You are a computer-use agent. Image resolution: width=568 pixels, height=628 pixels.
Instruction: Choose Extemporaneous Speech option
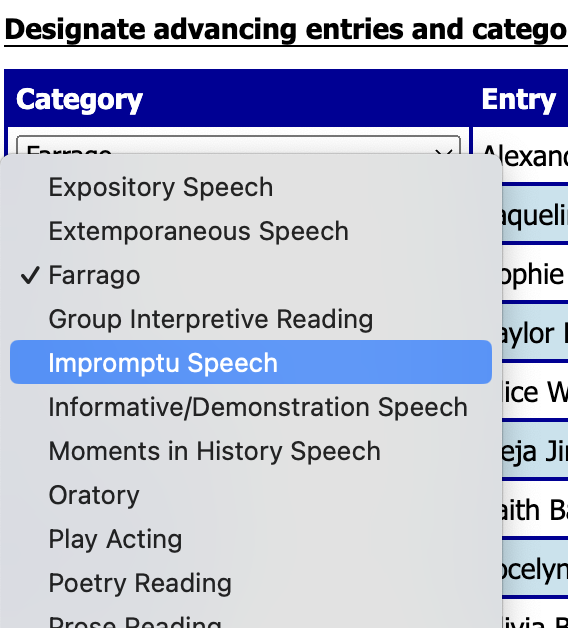[x=251, y=231]
